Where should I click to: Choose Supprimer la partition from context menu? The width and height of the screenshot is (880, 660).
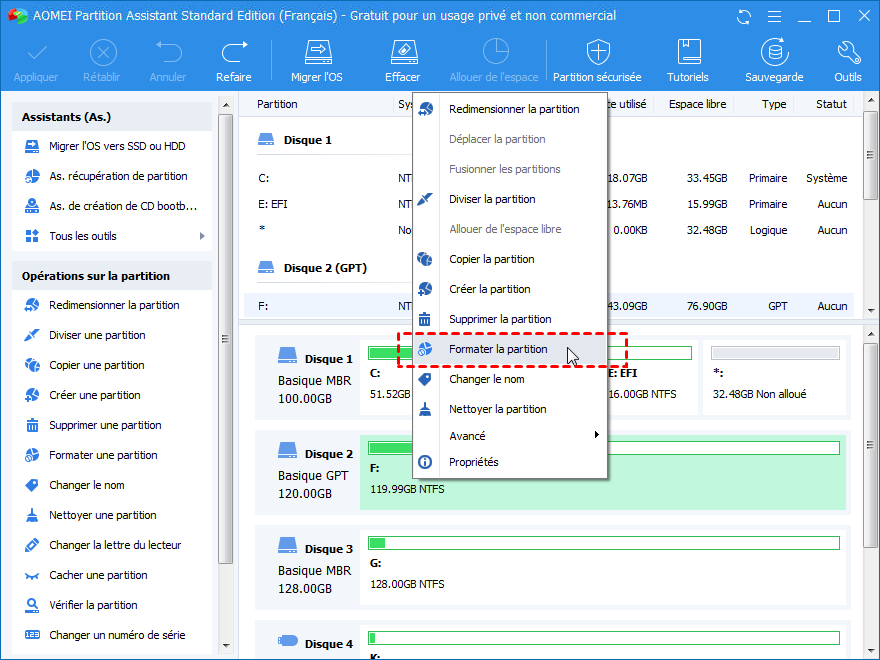click(x=500, y=319)
